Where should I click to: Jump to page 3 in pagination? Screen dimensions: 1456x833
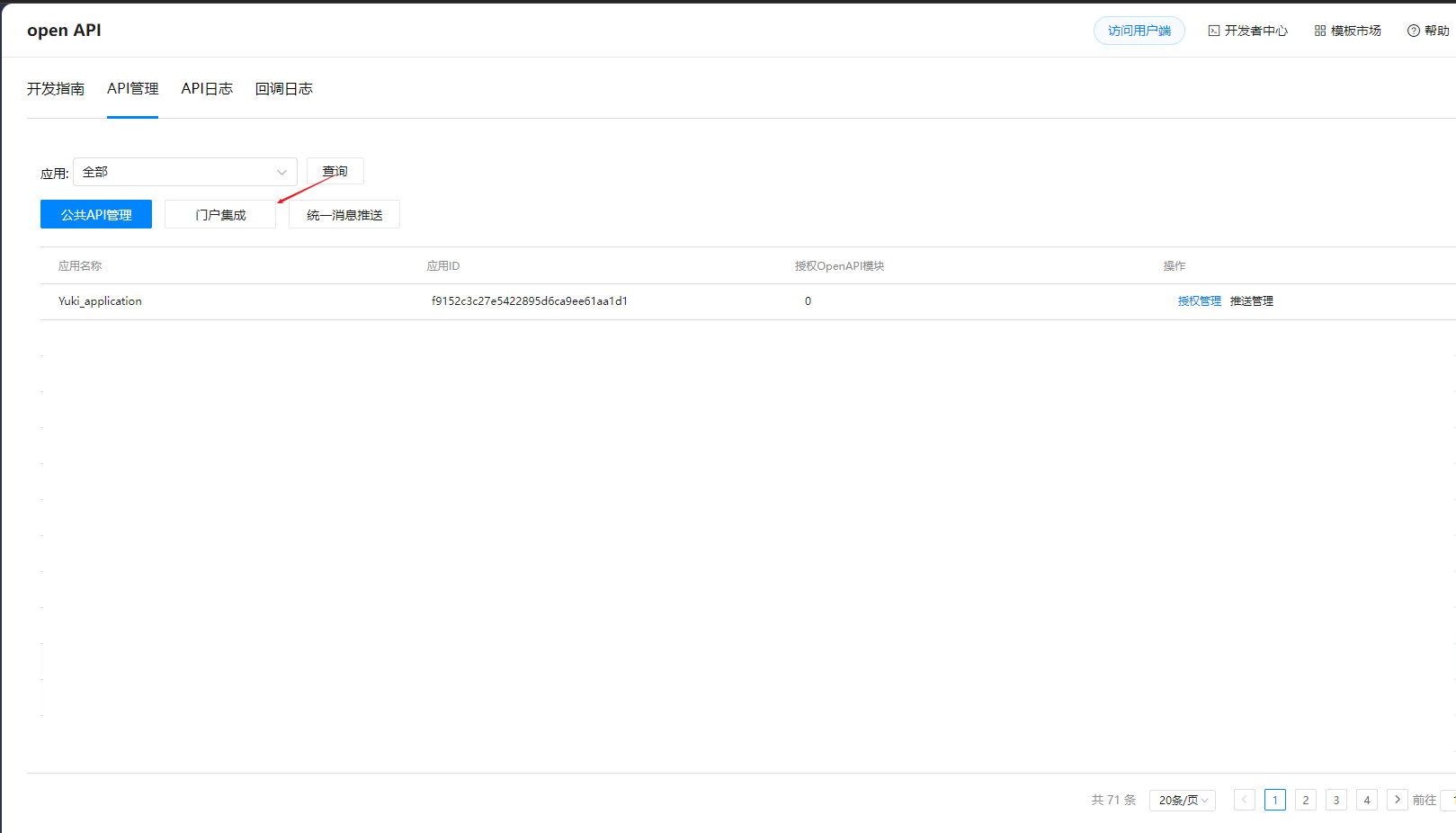[1335, 800]
